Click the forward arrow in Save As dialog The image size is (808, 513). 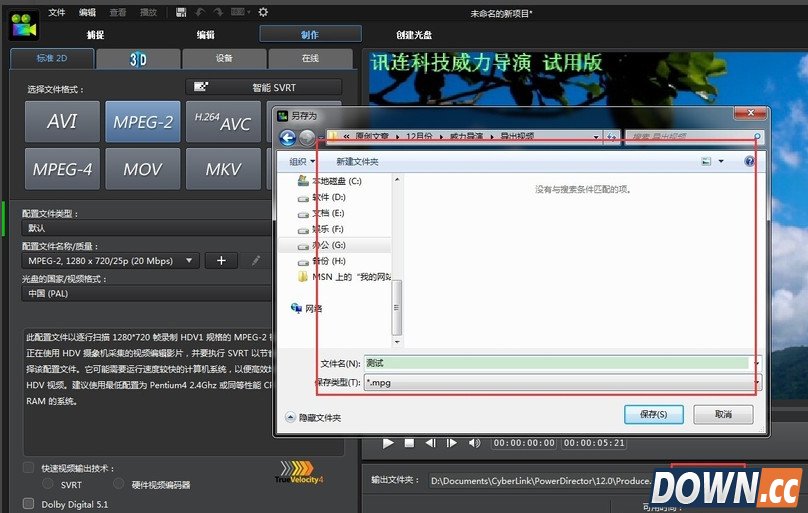point(307,138)
